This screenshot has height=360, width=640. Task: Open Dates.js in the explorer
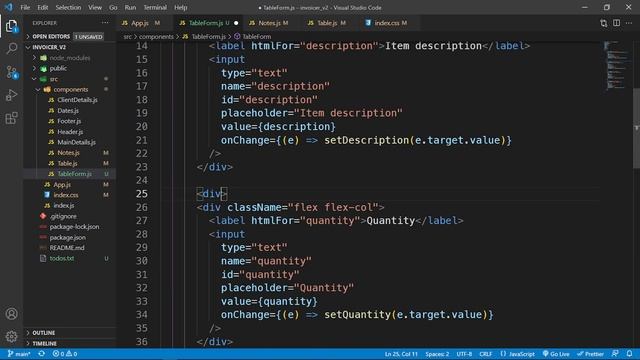pos(68,111)
